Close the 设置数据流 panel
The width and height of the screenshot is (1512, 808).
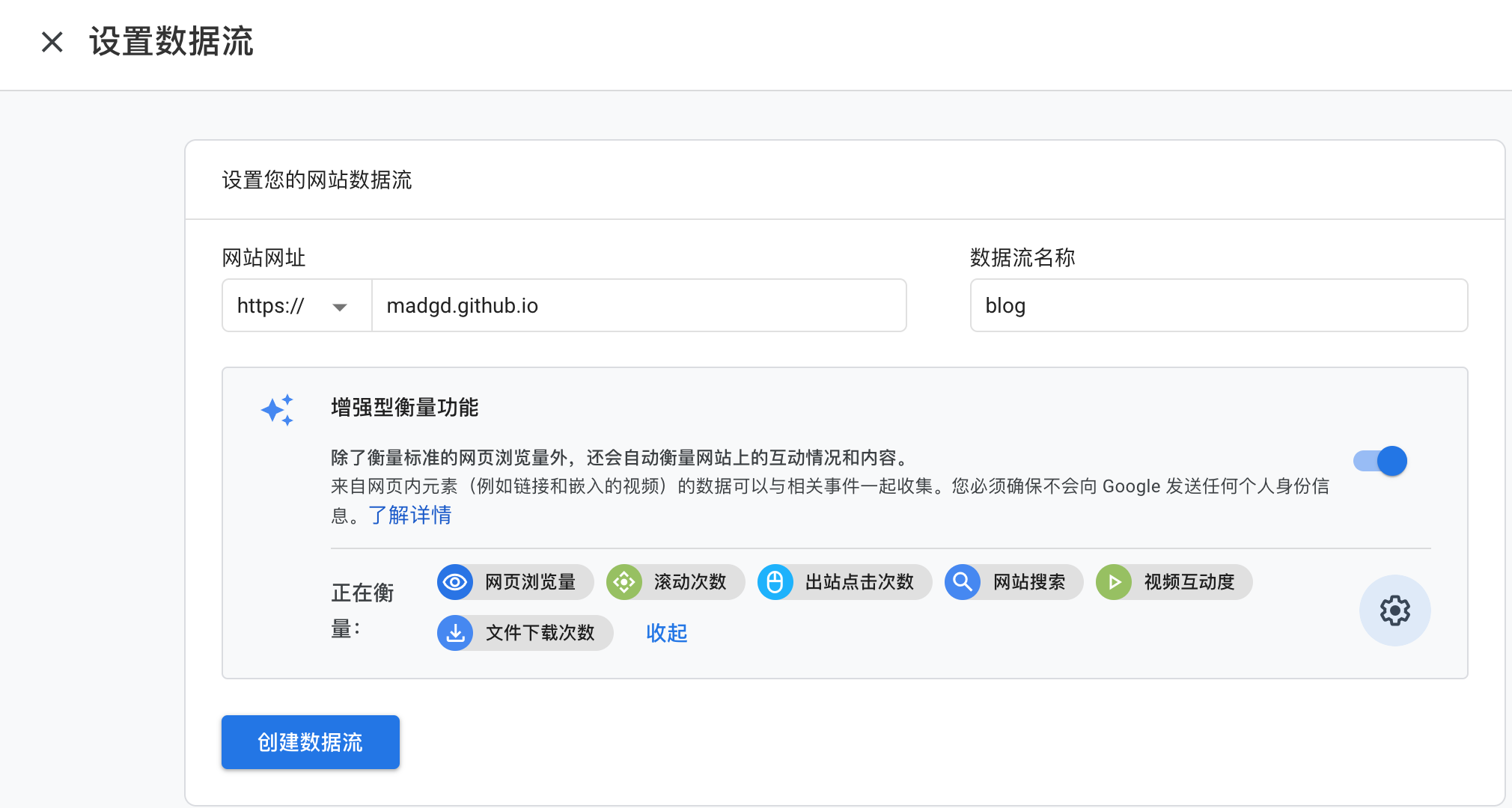point(52,42)
